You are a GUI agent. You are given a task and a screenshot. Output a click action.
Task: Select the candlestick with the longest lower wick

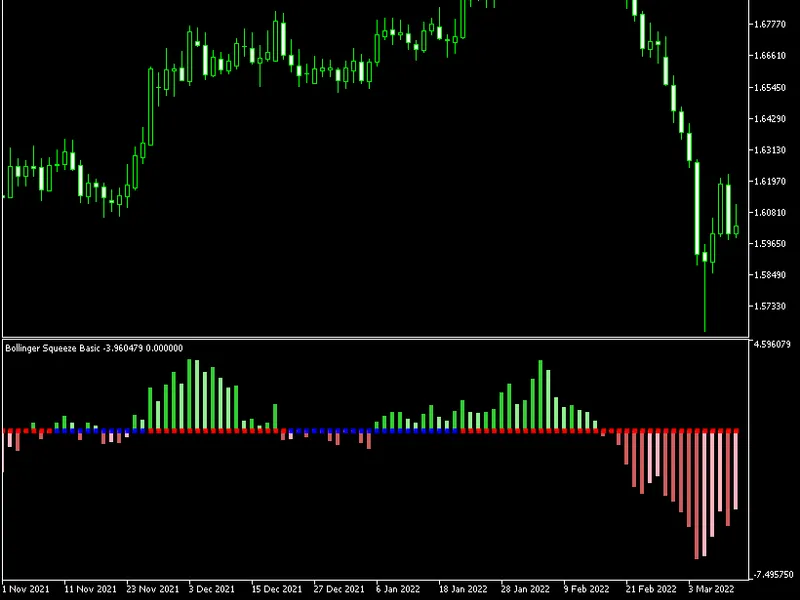click(x=705, y=288)
